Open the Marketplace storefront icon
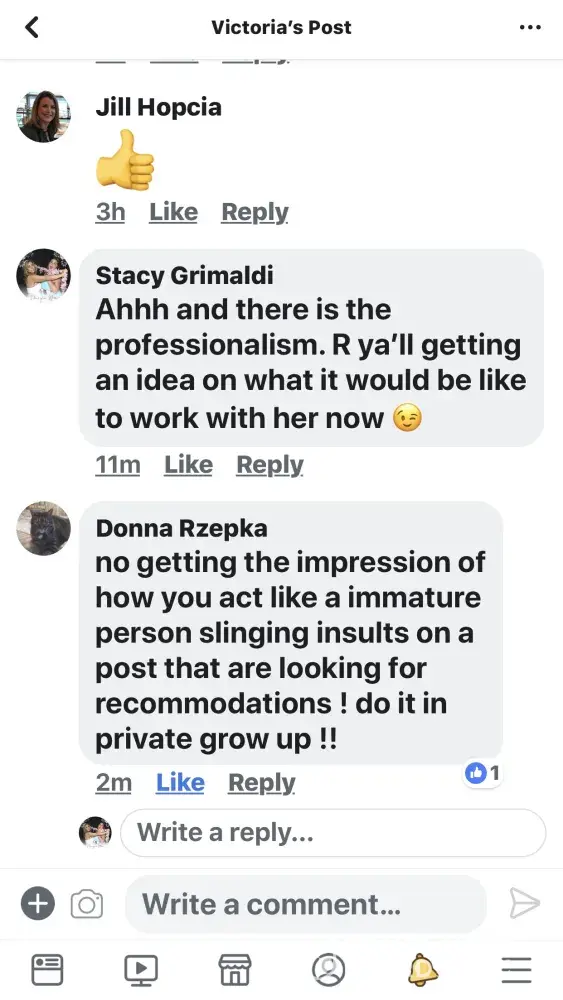 pos(235,970)
